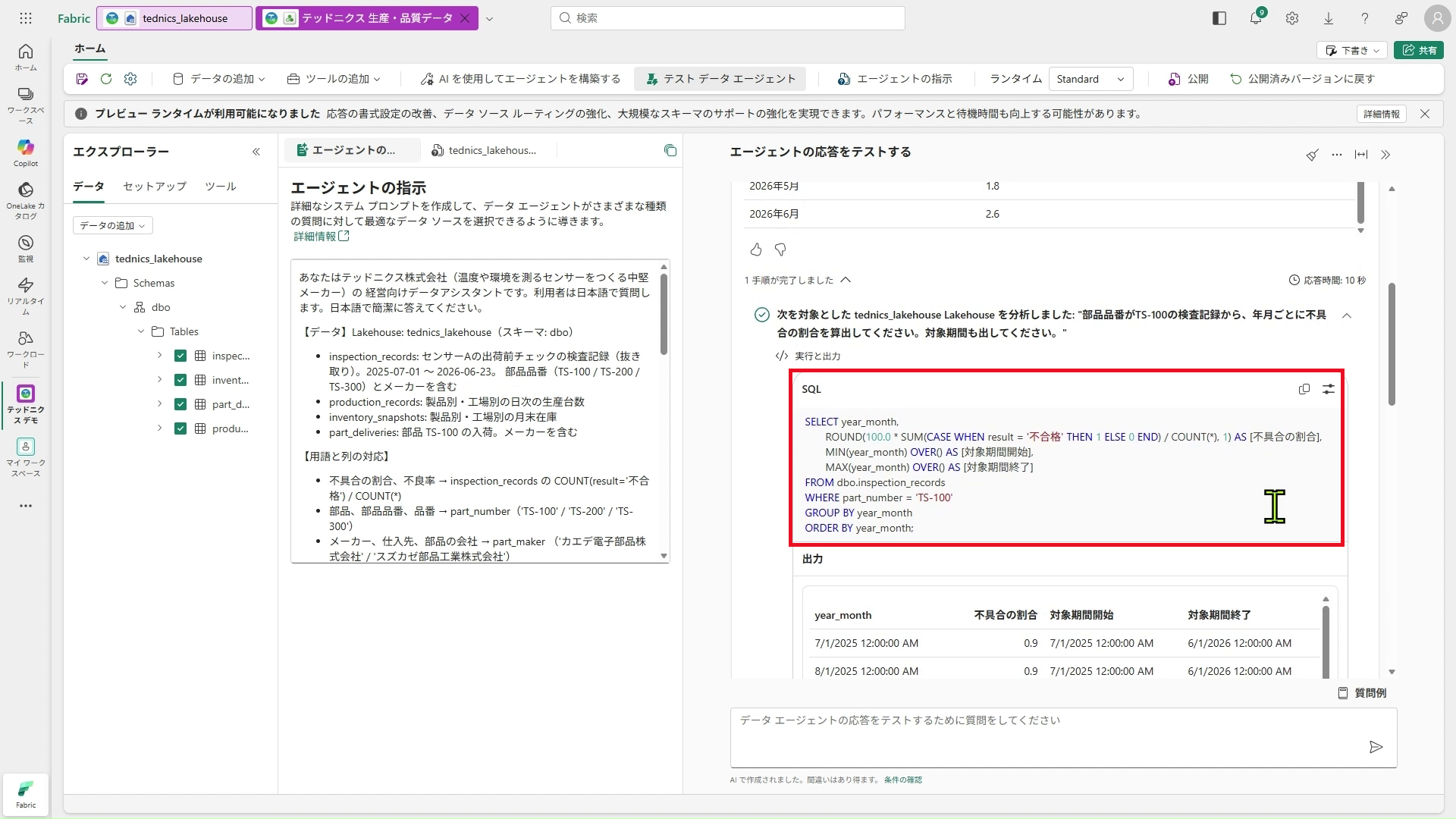Open the 下書き dropdown button

1352,50
